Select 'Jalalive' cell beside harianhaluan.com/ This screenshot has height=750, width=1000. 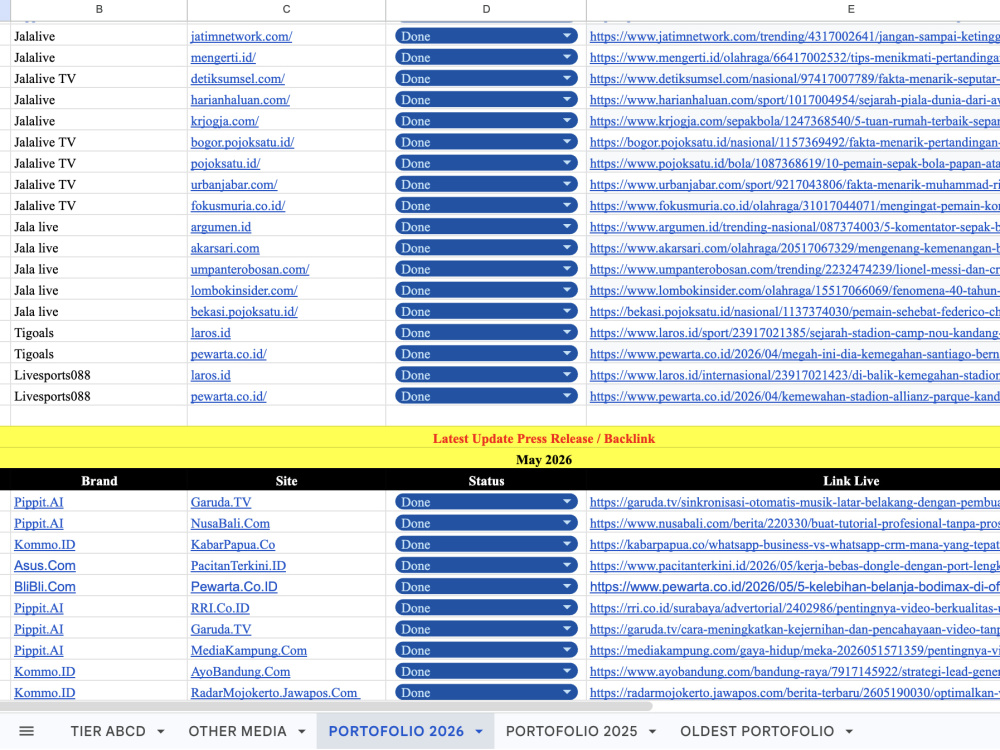(99, 99)
